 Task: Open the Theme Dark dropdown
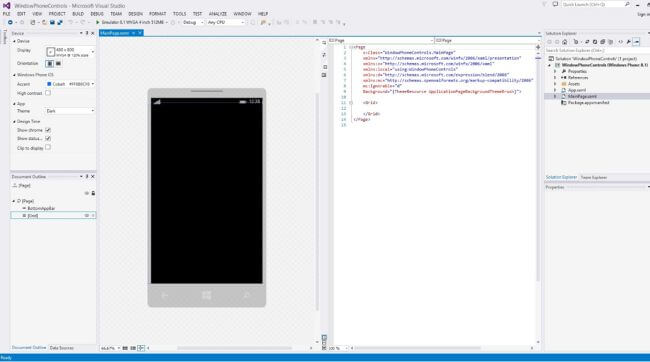click(69, 111)
